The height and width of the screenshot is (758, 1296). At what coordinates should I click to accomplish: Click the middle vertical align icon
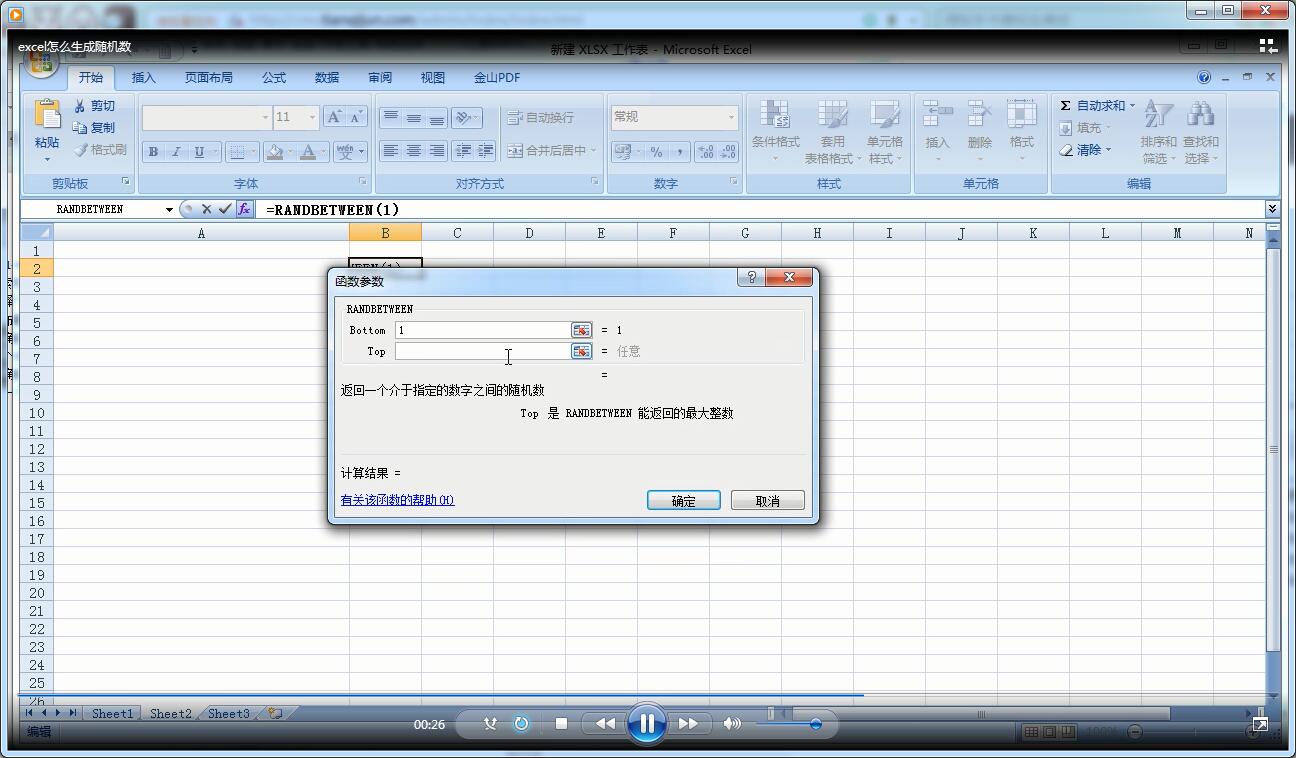point(413,117)
